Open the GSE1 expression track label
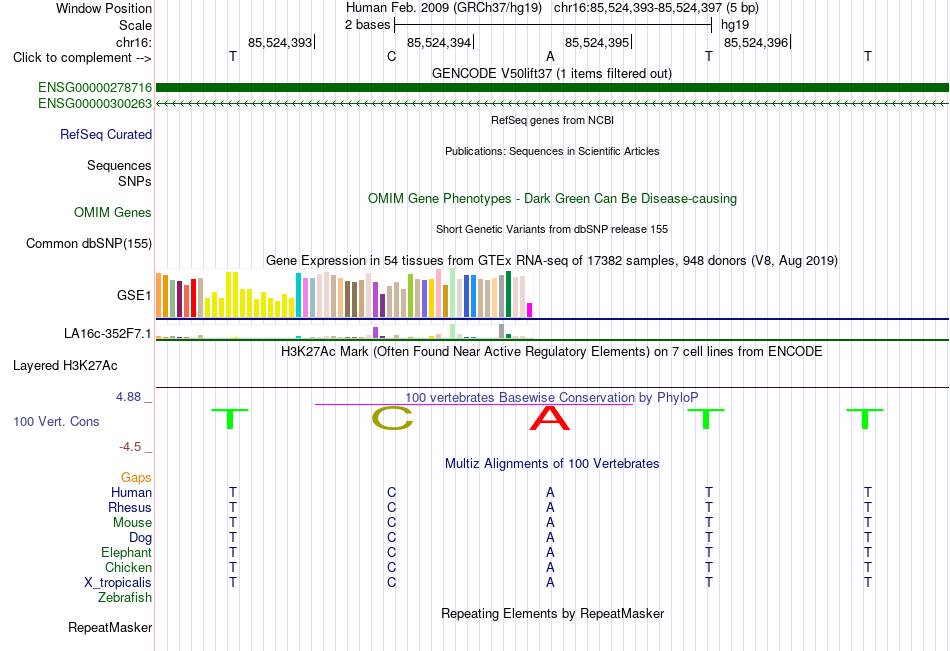 (x=134, y=295)
